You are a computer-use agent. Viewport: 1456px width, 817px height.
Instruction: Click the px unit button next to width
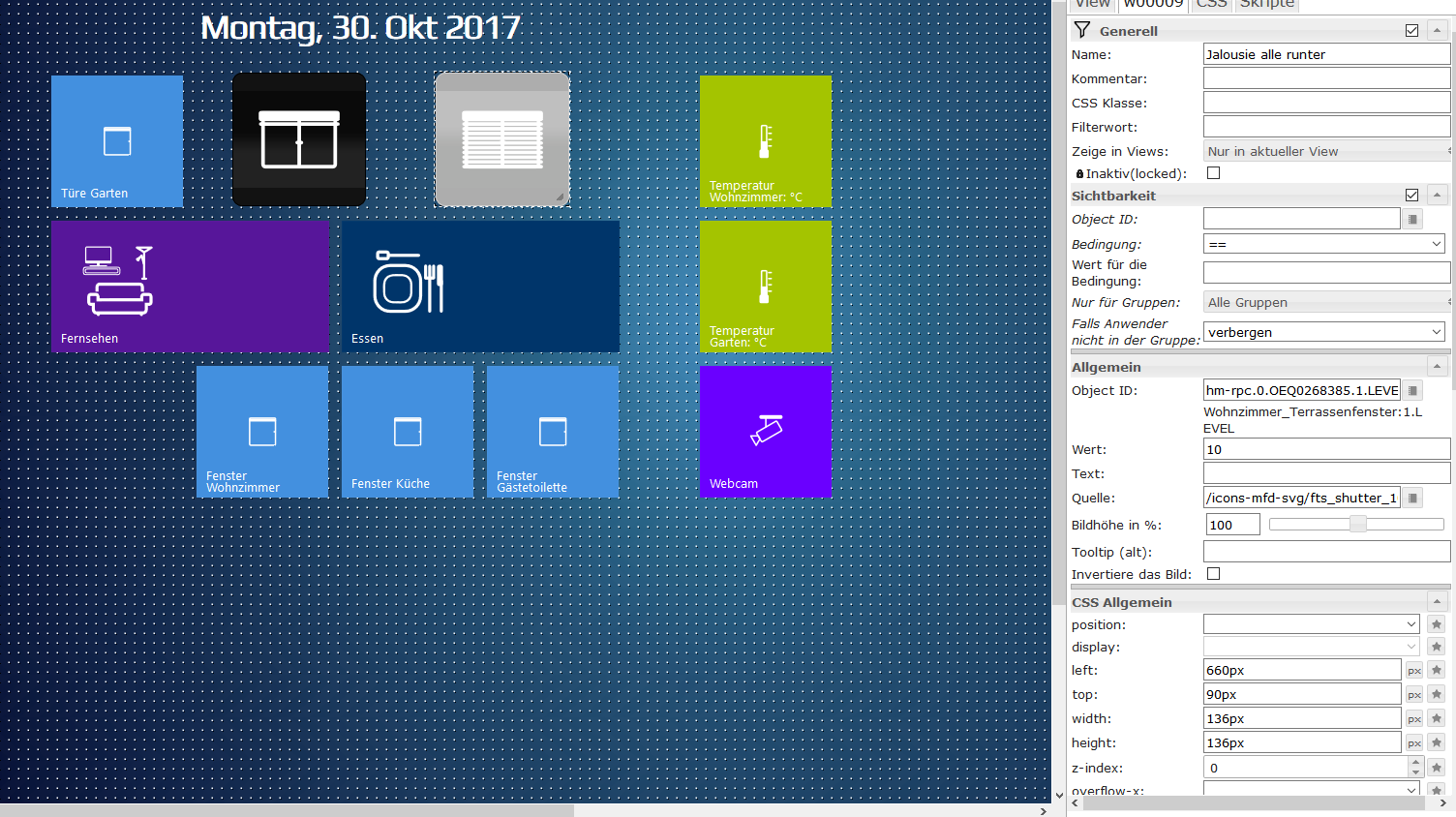[1414, 719]
